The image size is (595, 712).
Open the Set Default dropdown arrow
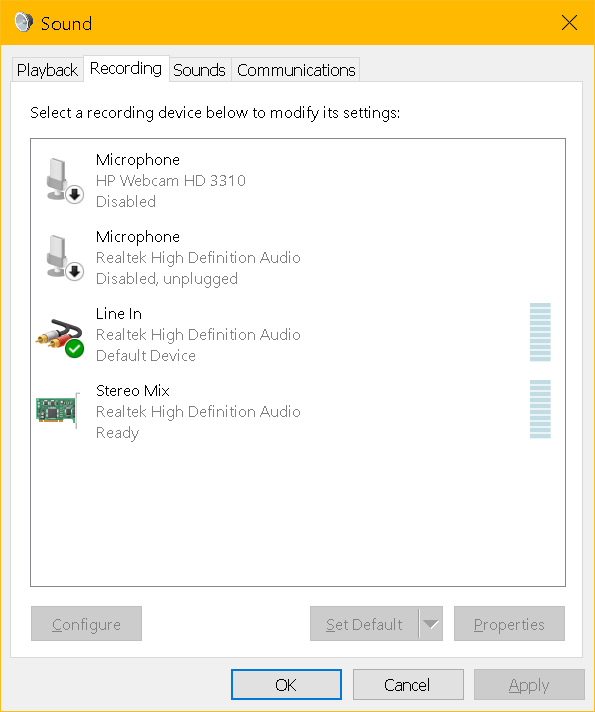431,623
